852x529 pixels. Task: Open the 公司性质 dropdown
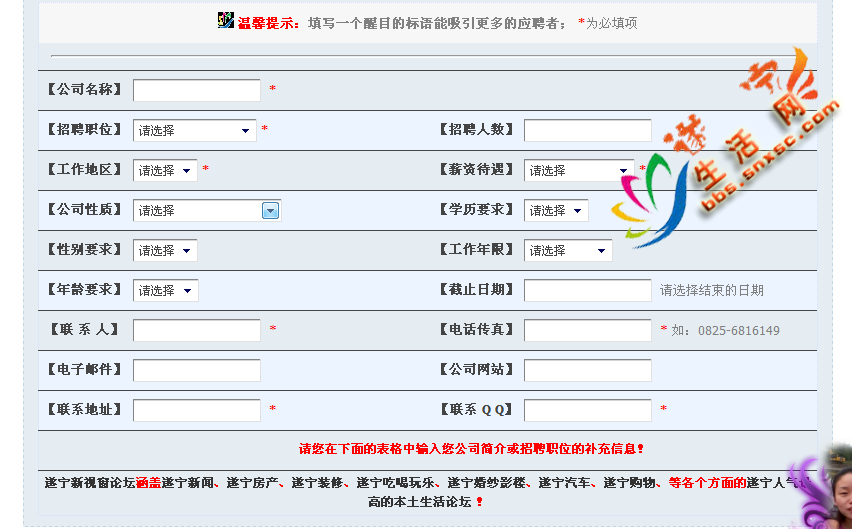[x=207, y=210]
